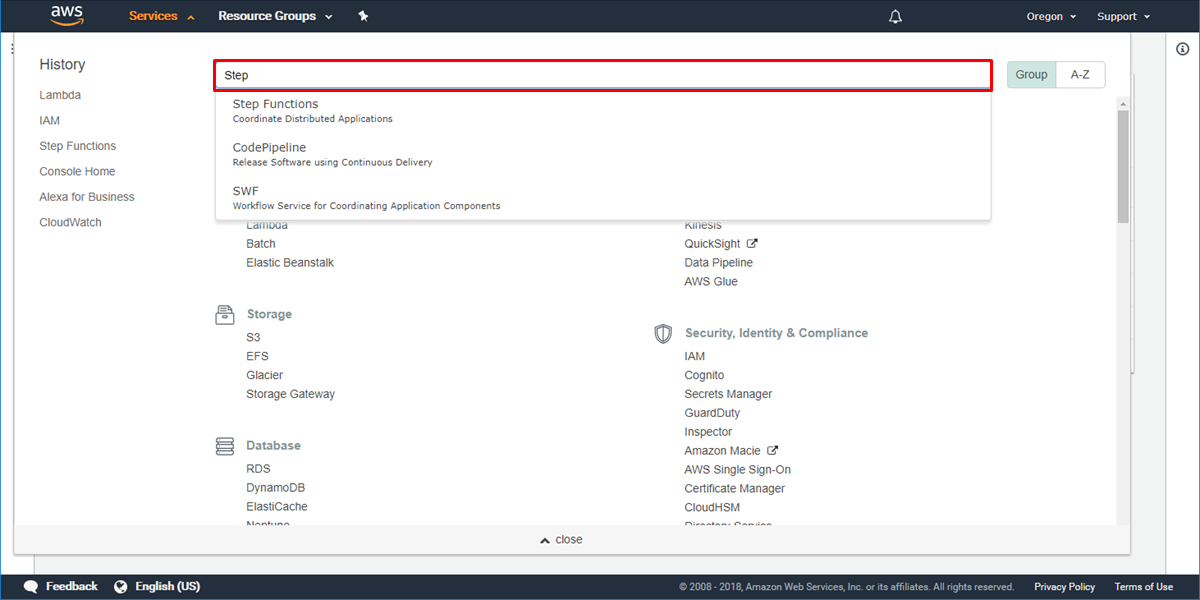Open Storage Gateway service
1200x600 pixels.
[x=291, y=395]
